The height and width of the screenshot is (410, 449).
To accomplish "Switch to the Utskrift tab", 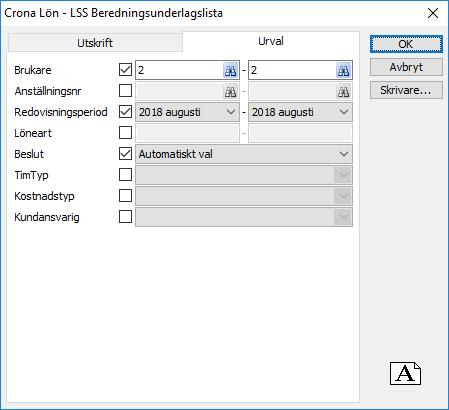I will (x=95, y=43).
